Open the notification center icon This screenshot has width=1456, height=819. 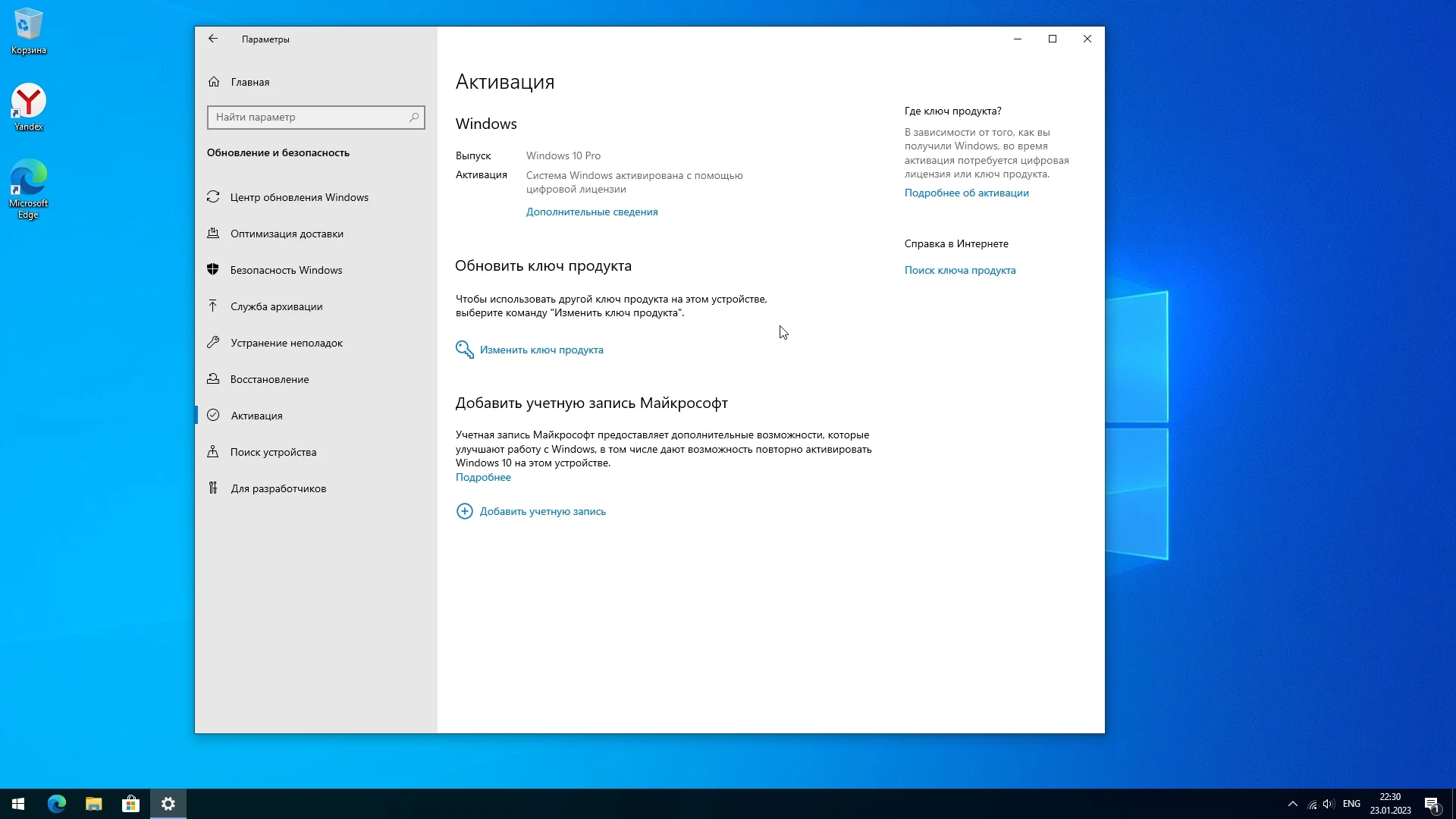[1432, 804]
